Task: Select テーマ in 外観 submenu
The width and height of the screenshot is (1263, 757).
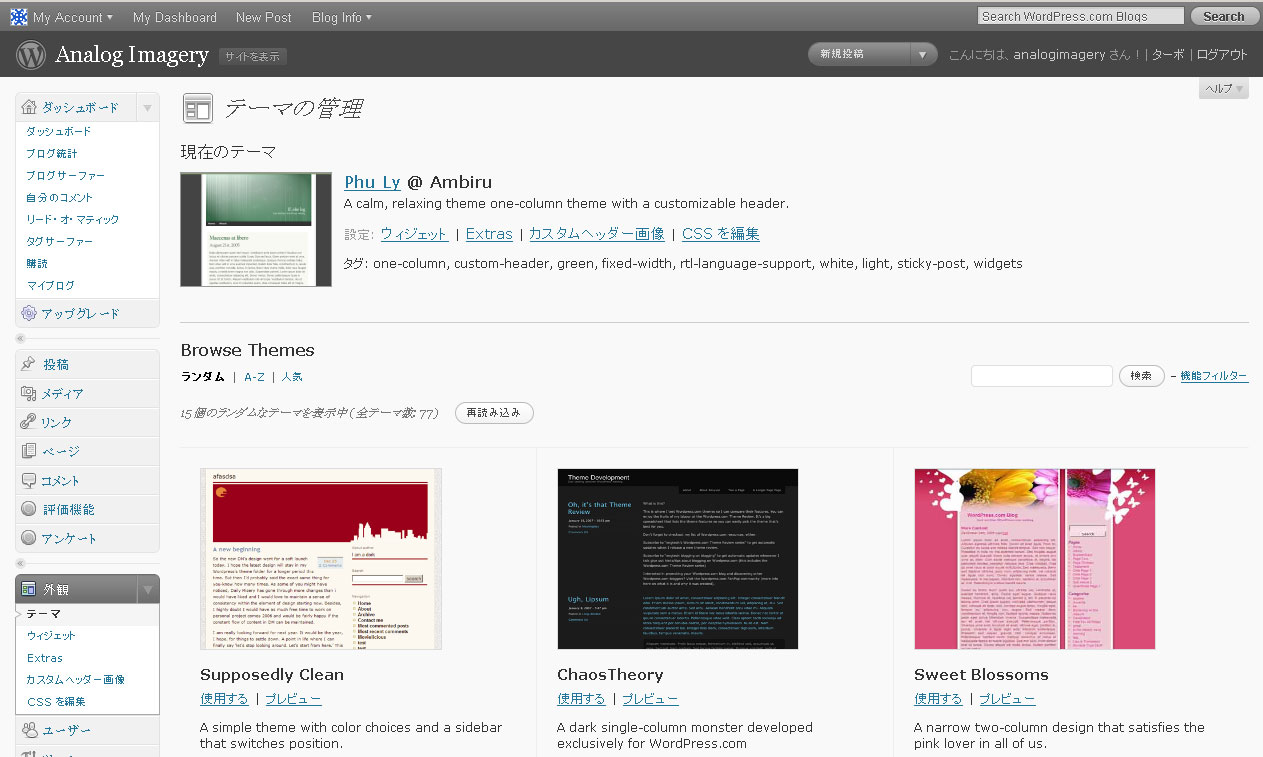Action: click(x=43, y=613)
